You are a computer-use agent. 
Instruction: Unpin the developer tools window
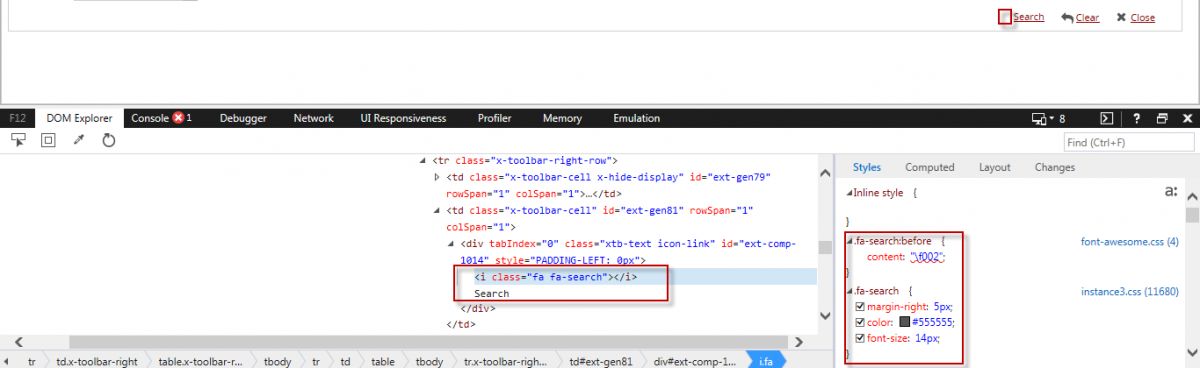click(x=1162, y=118)
